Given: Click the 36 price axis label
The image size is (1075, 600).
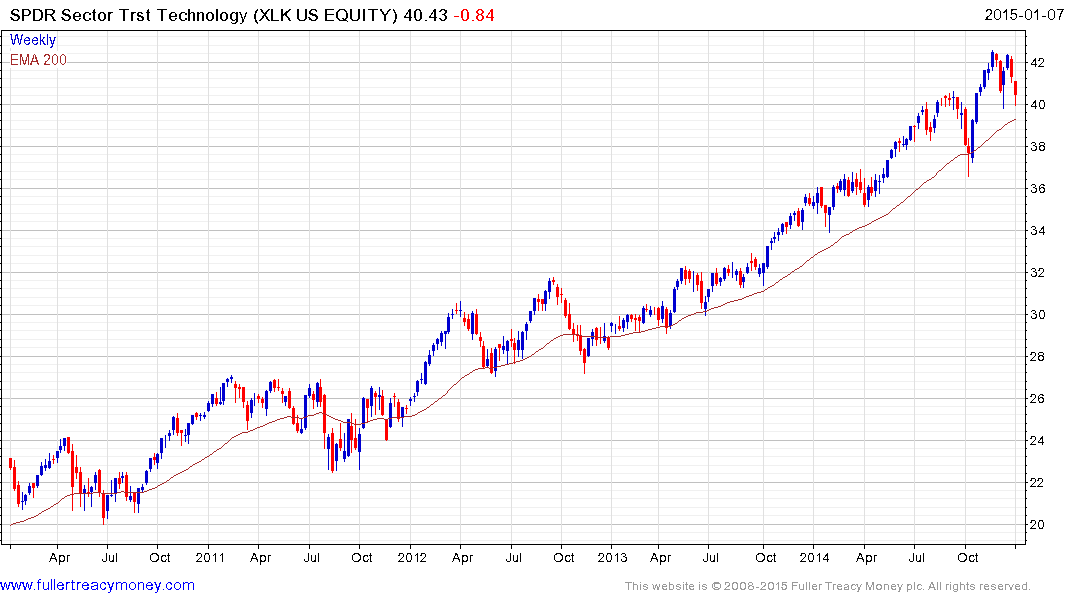Looking at the screenshot, I should click(x=1037, y=189).
